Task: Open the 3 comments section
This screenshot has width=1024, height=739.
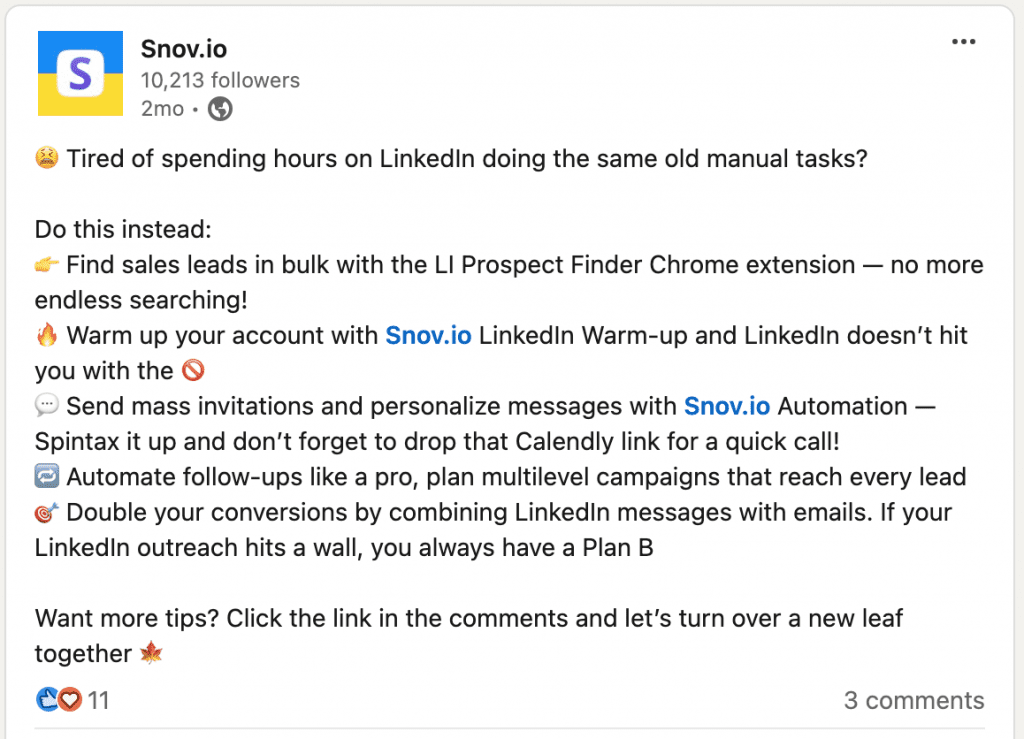Action: [x=914, y=700]
